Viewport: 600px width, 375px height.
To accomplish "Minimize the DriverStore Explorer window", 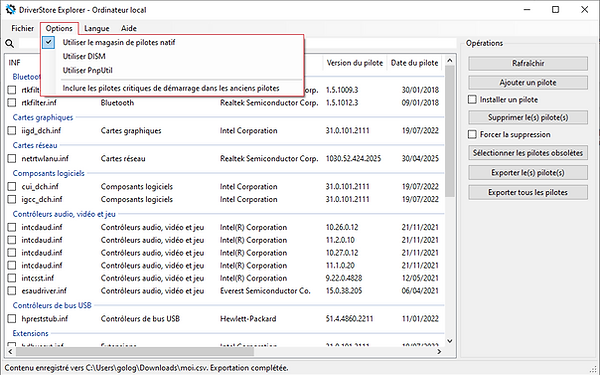I will pos(527,10).
